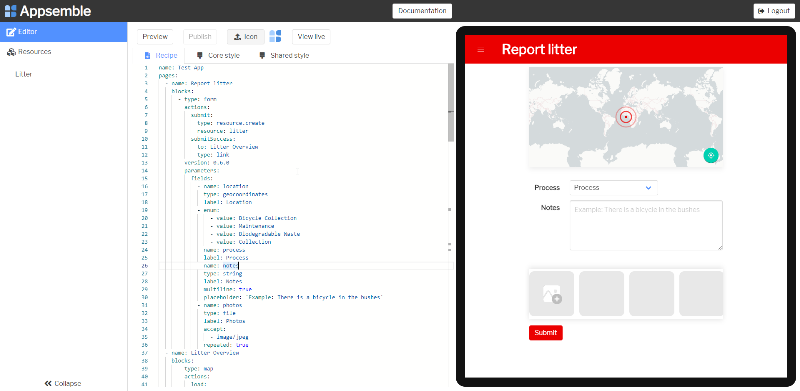Switch to the Core style tab
800x391 pixels.
pyautogui.click(x=218, y=56)
